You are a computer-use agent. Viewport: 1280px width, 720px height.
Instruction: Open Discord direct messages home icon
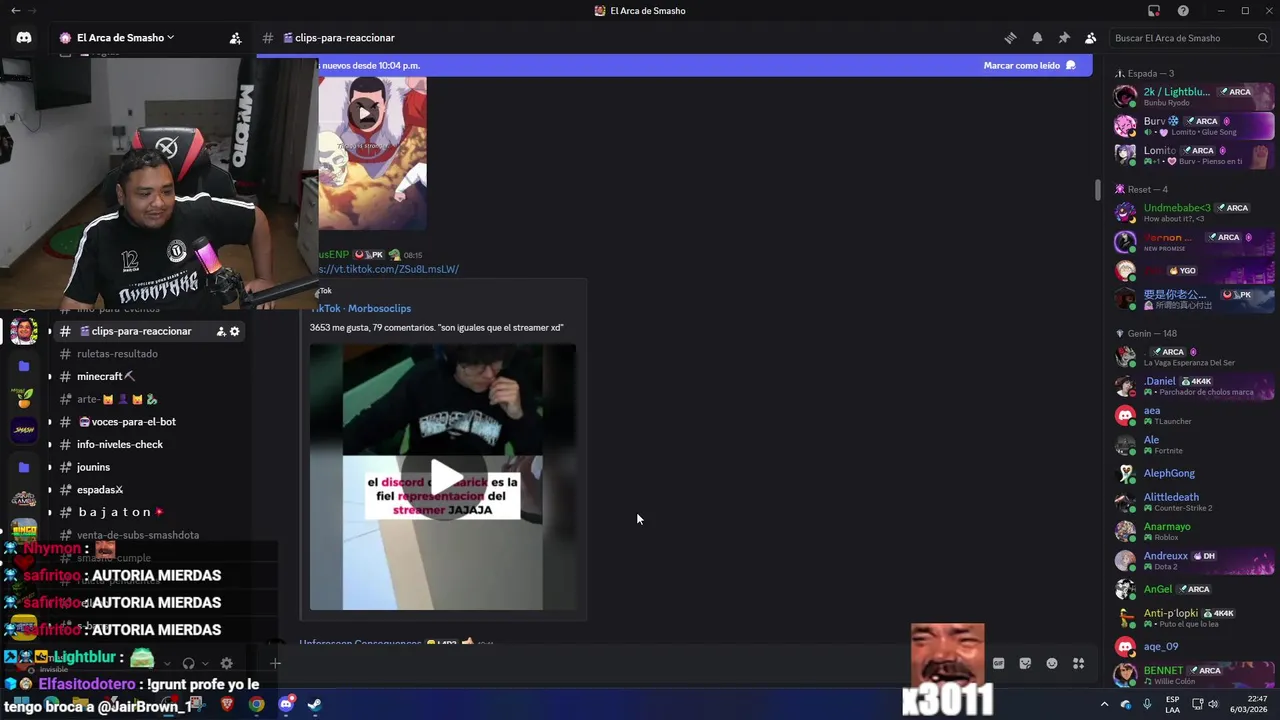[24, 38]
